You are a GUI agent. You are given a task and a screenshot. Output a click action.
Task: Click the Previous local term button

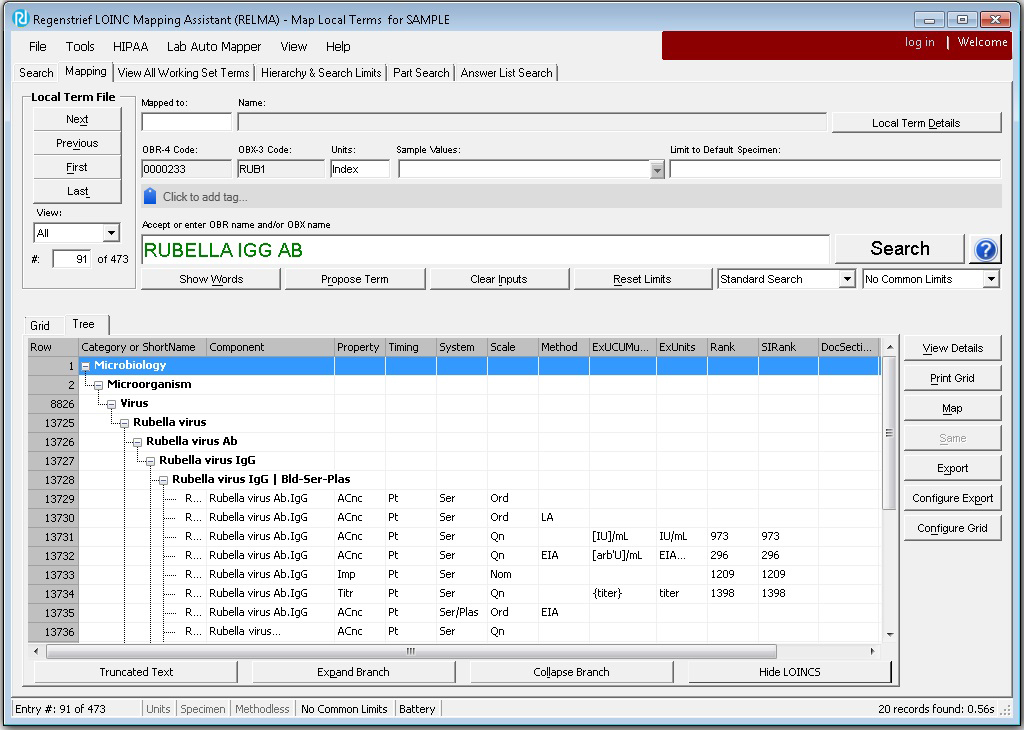(77, 143)
